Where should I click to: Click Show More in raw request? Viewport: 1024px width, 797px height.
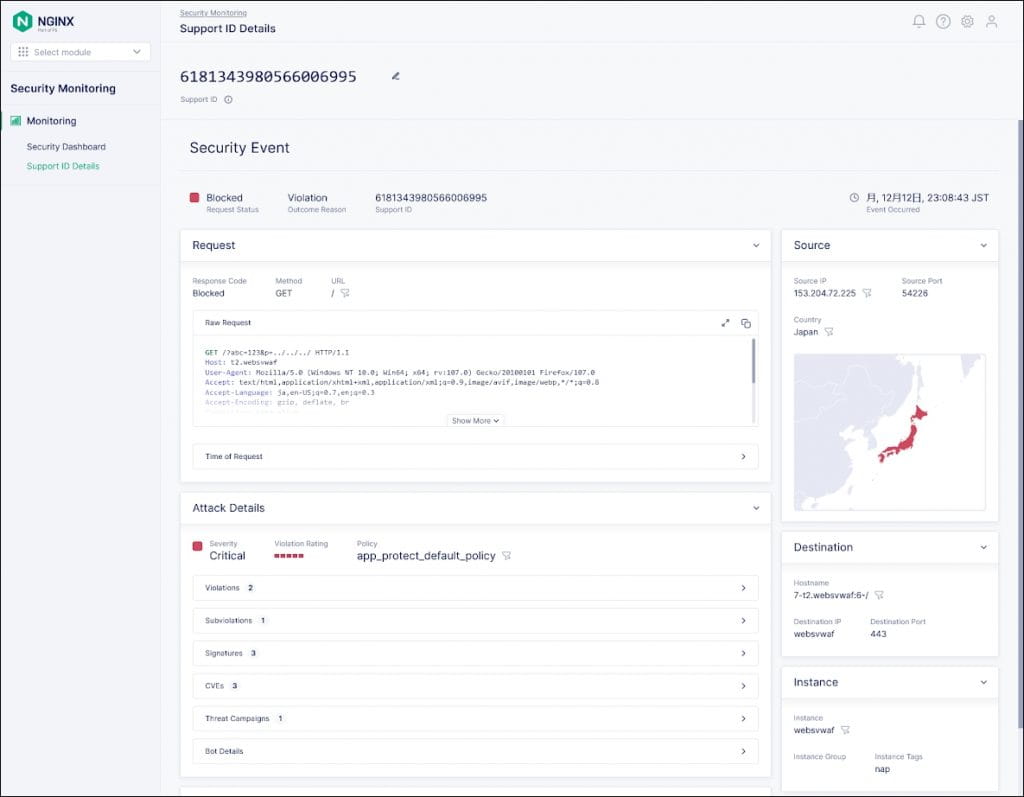click(x=475, y=421)
